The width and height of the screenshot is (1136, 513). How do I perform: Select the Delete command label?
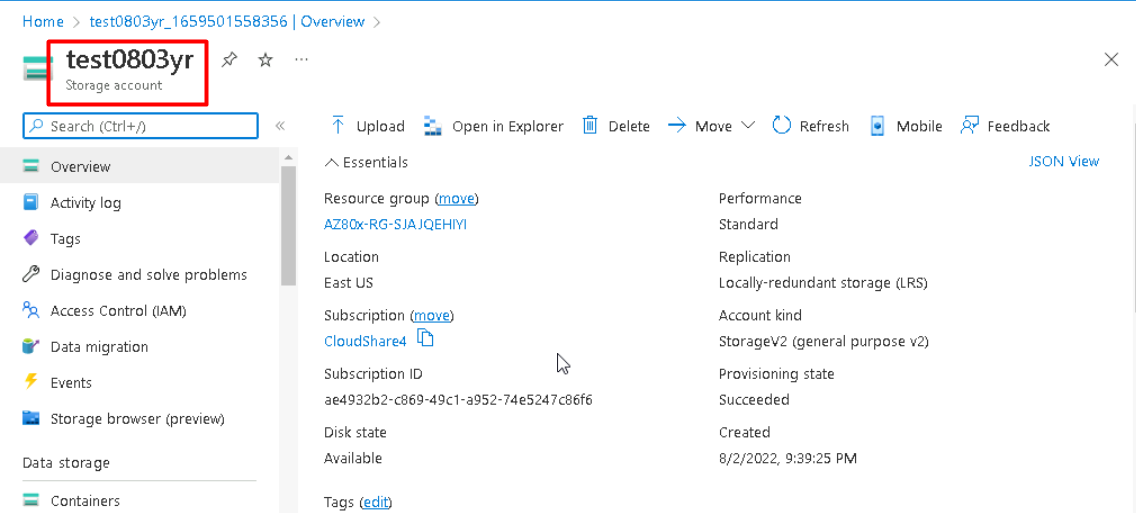coord(629,126)
